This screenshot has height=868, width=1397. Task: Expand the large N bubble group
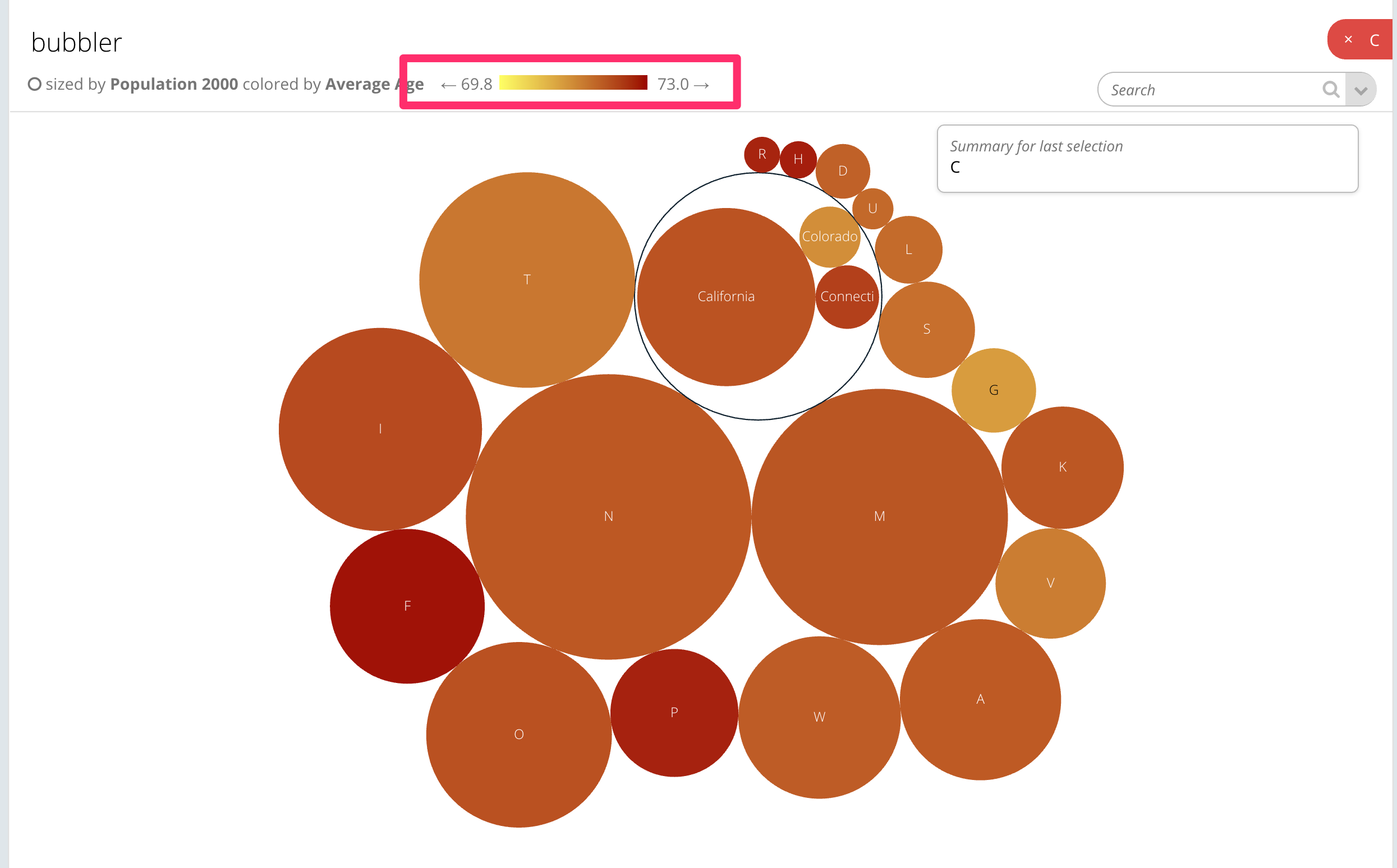[x=608, y=516]
